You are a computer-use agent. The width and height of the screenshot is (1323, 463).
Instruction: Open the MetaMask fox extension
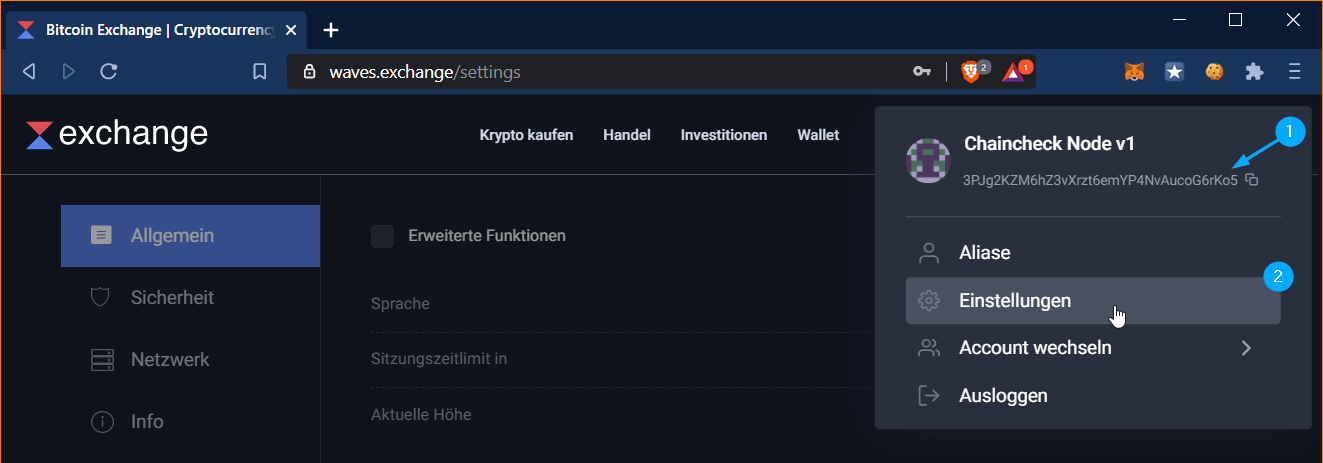tap(1135, 72)
